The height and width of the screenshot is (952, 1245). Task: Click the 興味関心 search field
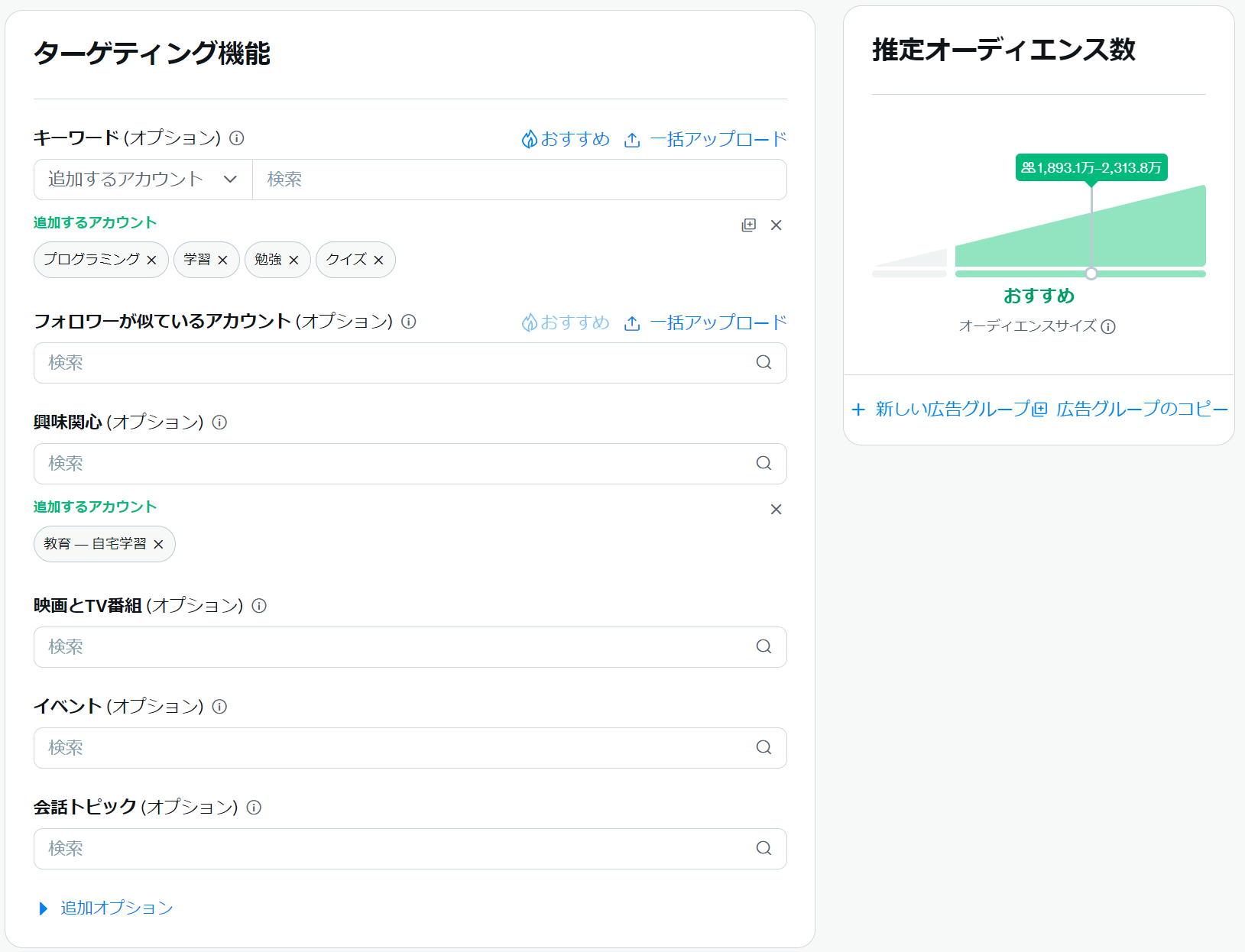point(410,464)
